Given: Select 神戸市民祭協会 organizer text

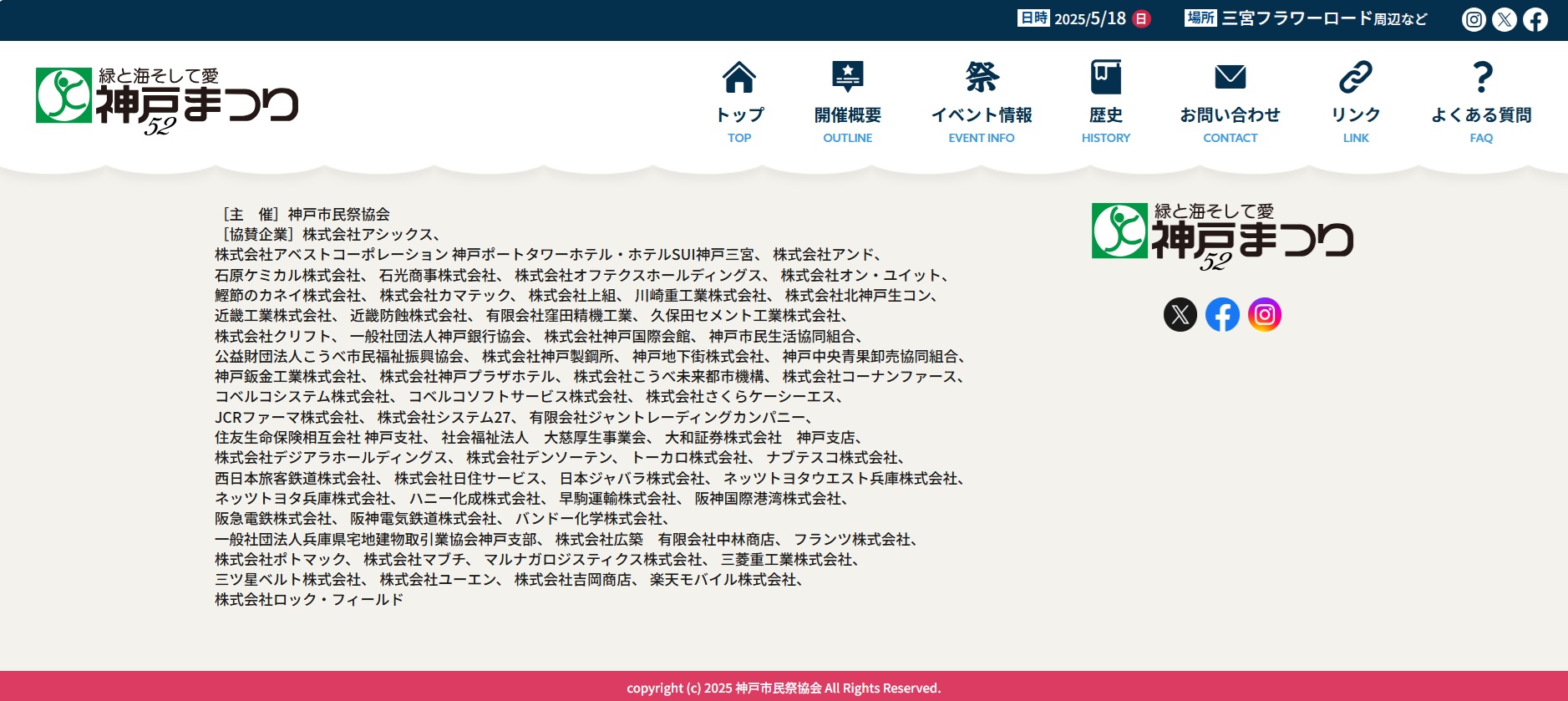Looking at the screenshot, I should point(339,215).
